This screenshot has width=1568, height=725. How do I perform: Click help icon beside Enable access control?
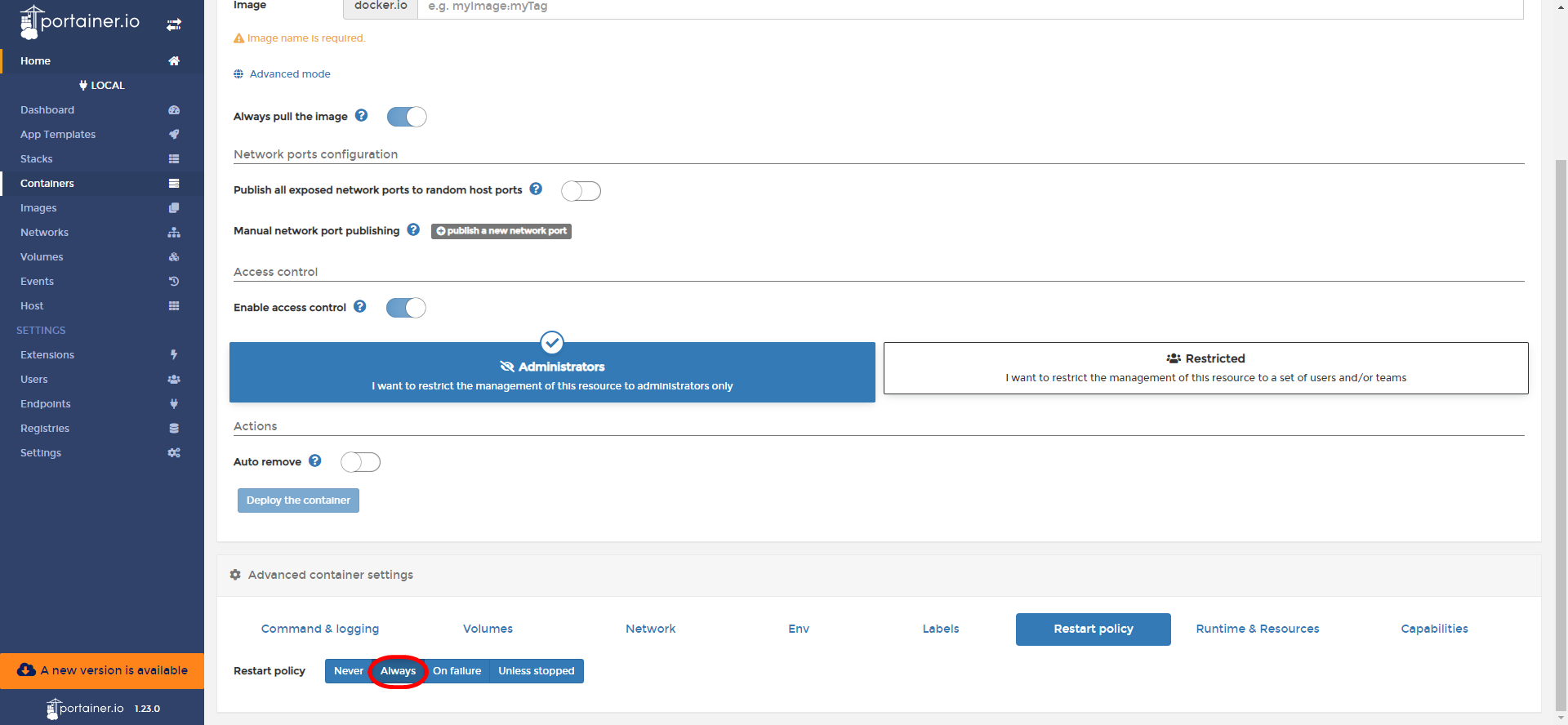pyautogui.click(x=360, y=306)
